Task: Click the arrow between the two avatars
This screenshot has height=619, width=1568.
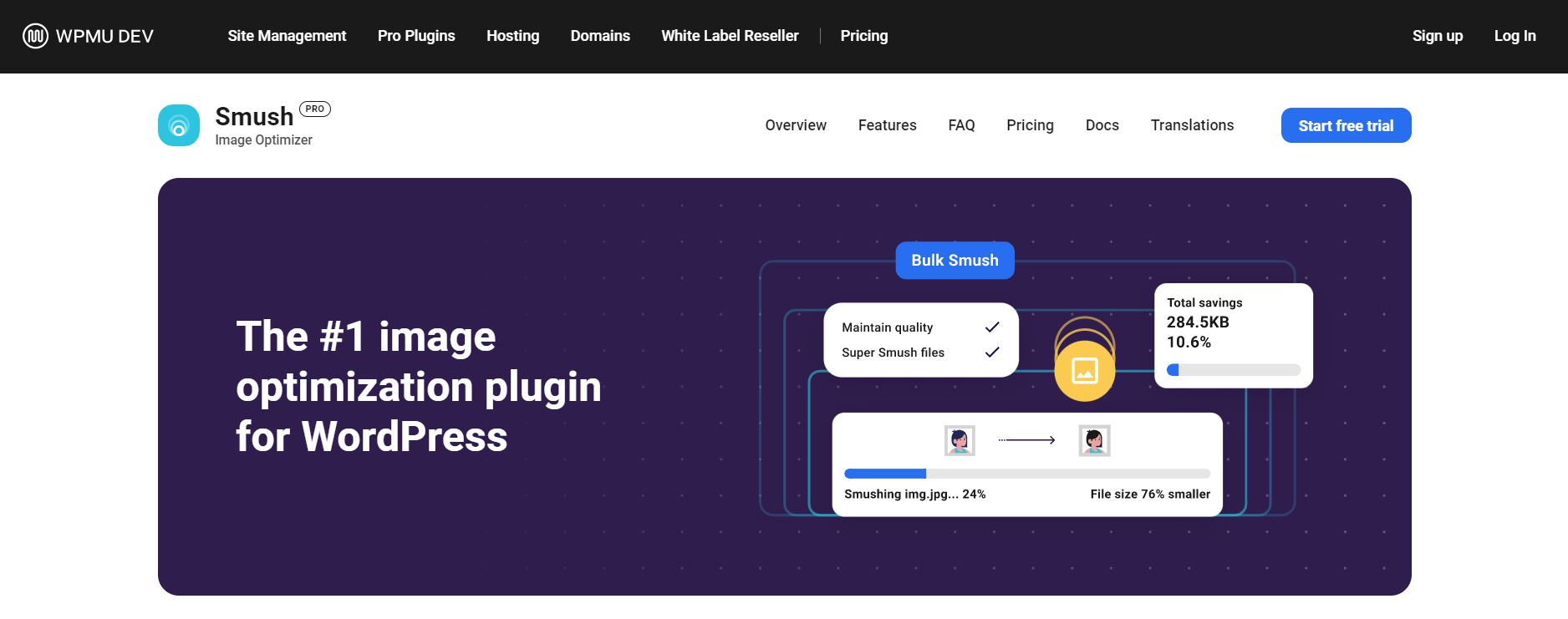Action: click(1026, 440)
